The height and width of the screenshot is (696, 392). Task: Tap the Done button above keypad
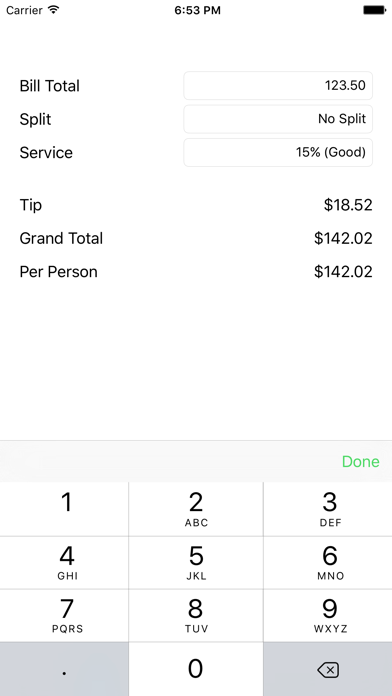click(x=360, y=462)
